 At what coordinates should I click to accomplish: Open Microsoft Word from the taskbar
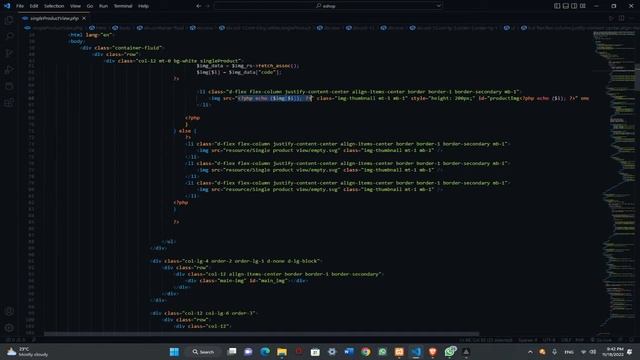349,352
